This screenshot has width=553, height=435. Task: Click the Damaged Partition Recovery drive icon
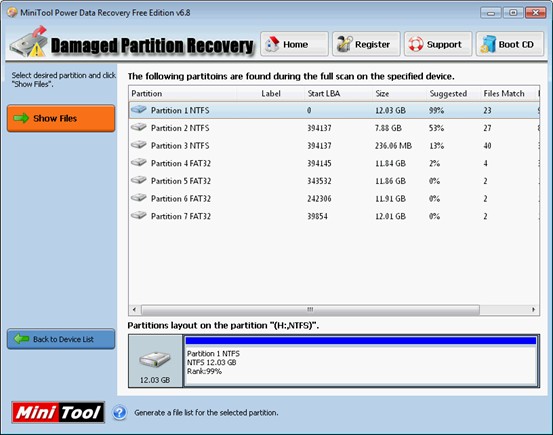[x=29, y=42]
